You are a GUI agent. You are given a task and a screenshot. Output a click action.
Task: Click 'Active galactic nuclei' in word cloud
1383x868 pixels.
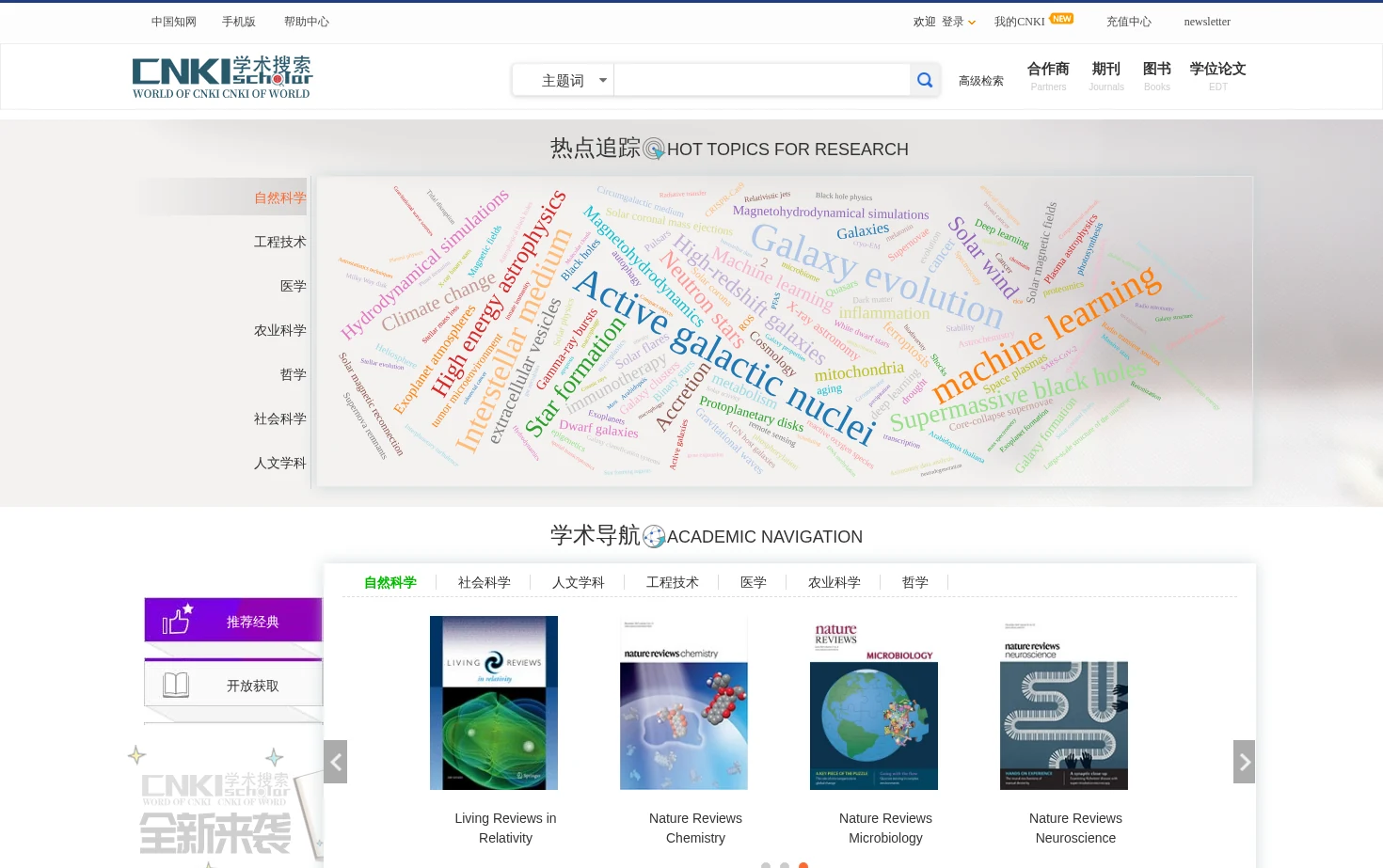(724, 356)
